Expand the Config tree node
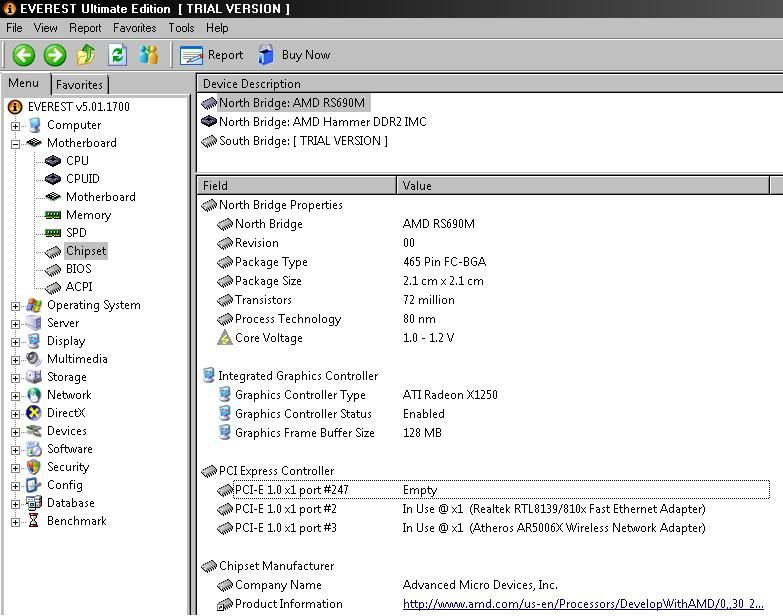Viewport: 783px width, 616px height. [x=15, y=486]
